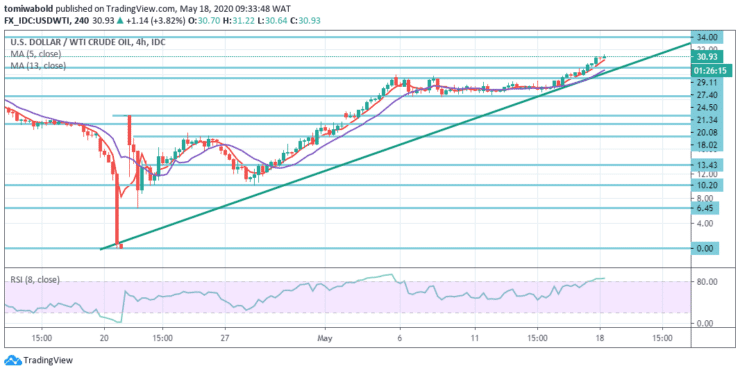This screenshot has height=373, width=740.
Task: Click the May label on time axis
Action: pos(325,339)
